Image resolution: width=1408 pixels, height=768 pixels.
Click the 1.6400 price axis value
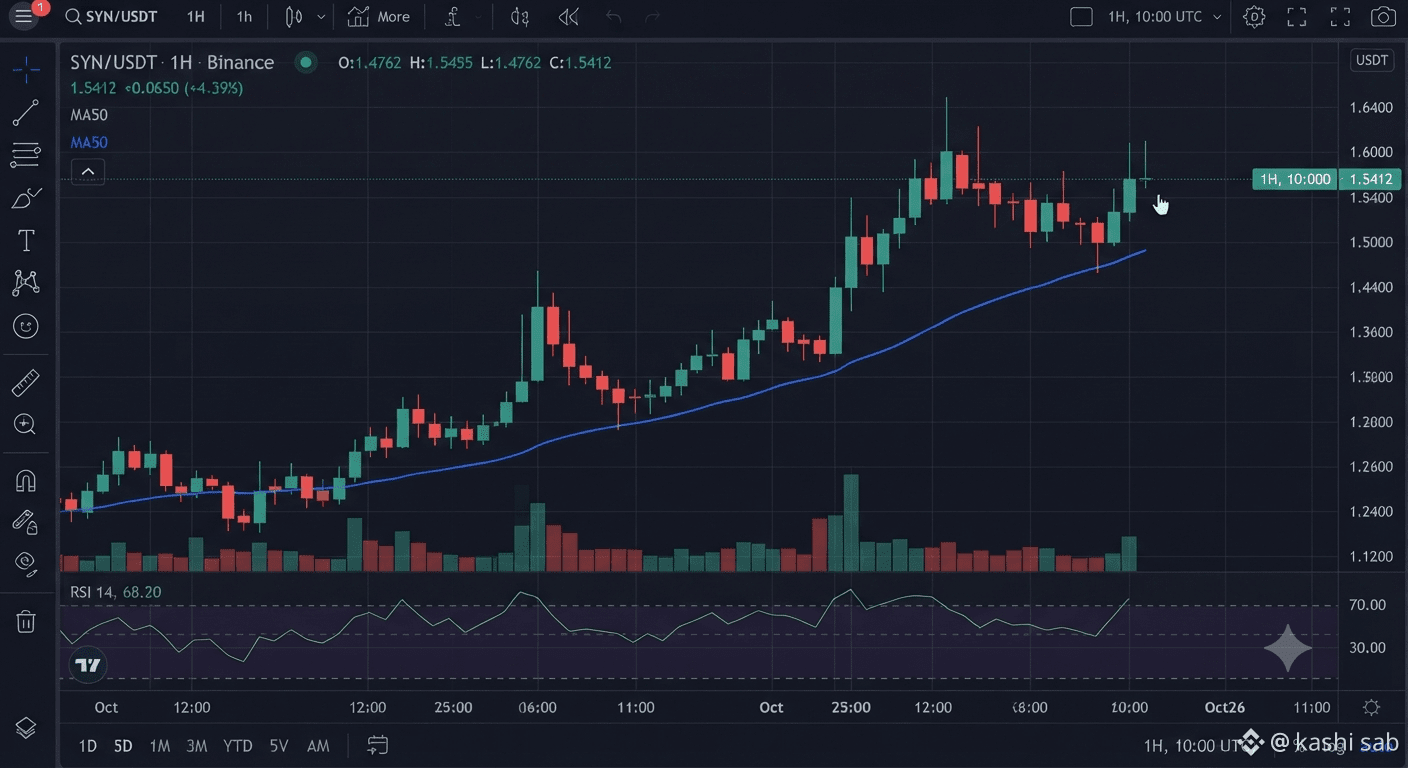point(1371,108)
